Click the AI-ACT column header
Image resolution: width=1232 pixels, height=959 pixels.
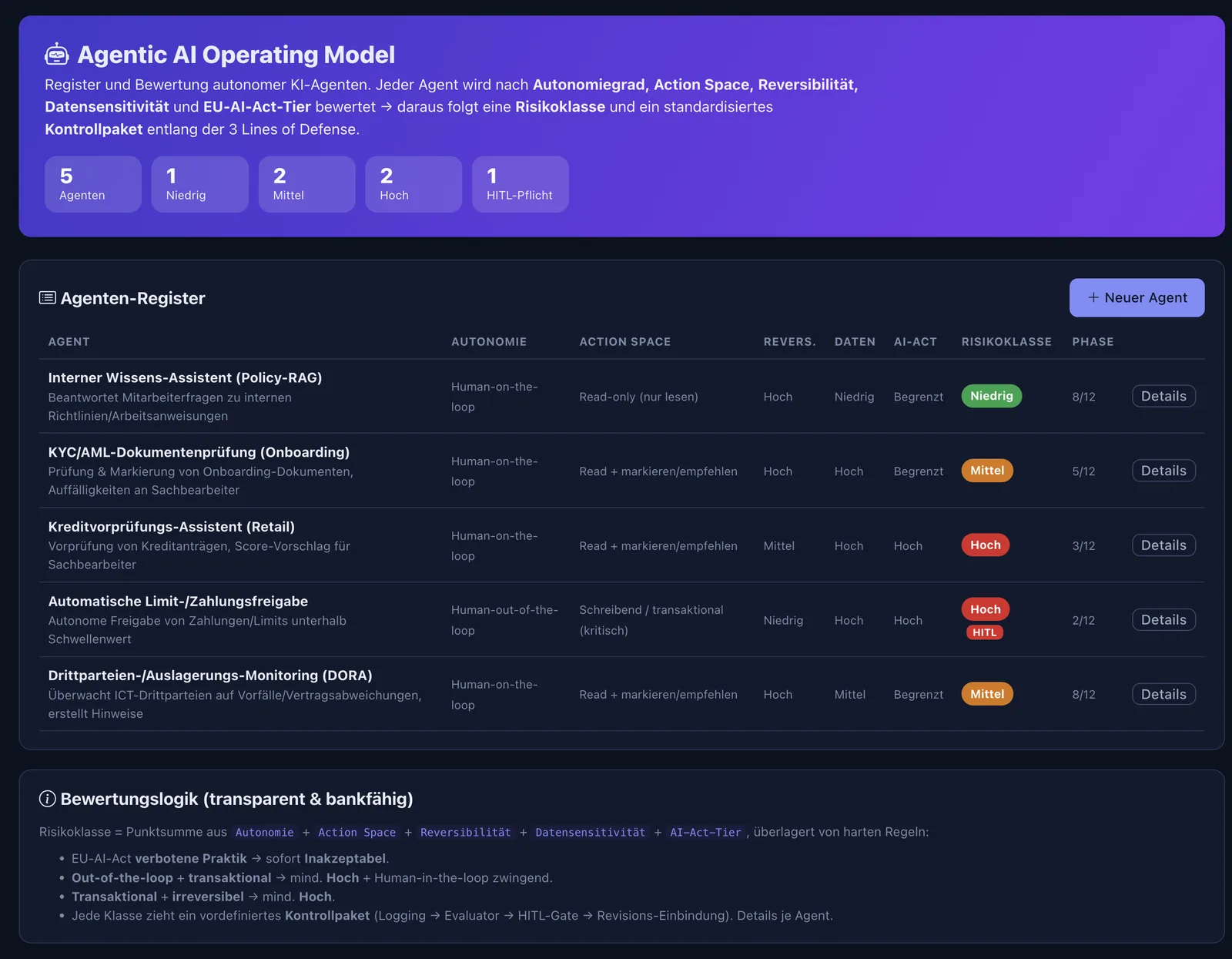click(916, 341)
